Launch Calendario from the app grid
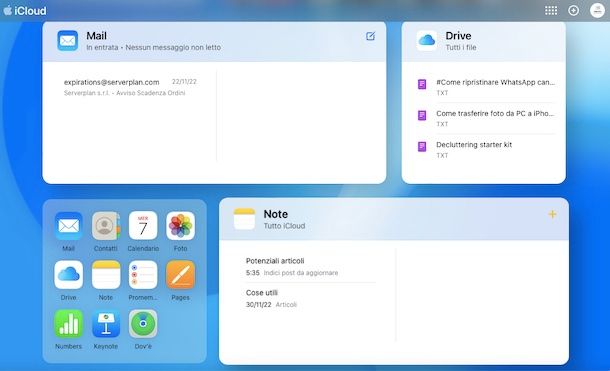Viewport: 610px width, 371px height. pyautogui.click(x=143, y=226)
